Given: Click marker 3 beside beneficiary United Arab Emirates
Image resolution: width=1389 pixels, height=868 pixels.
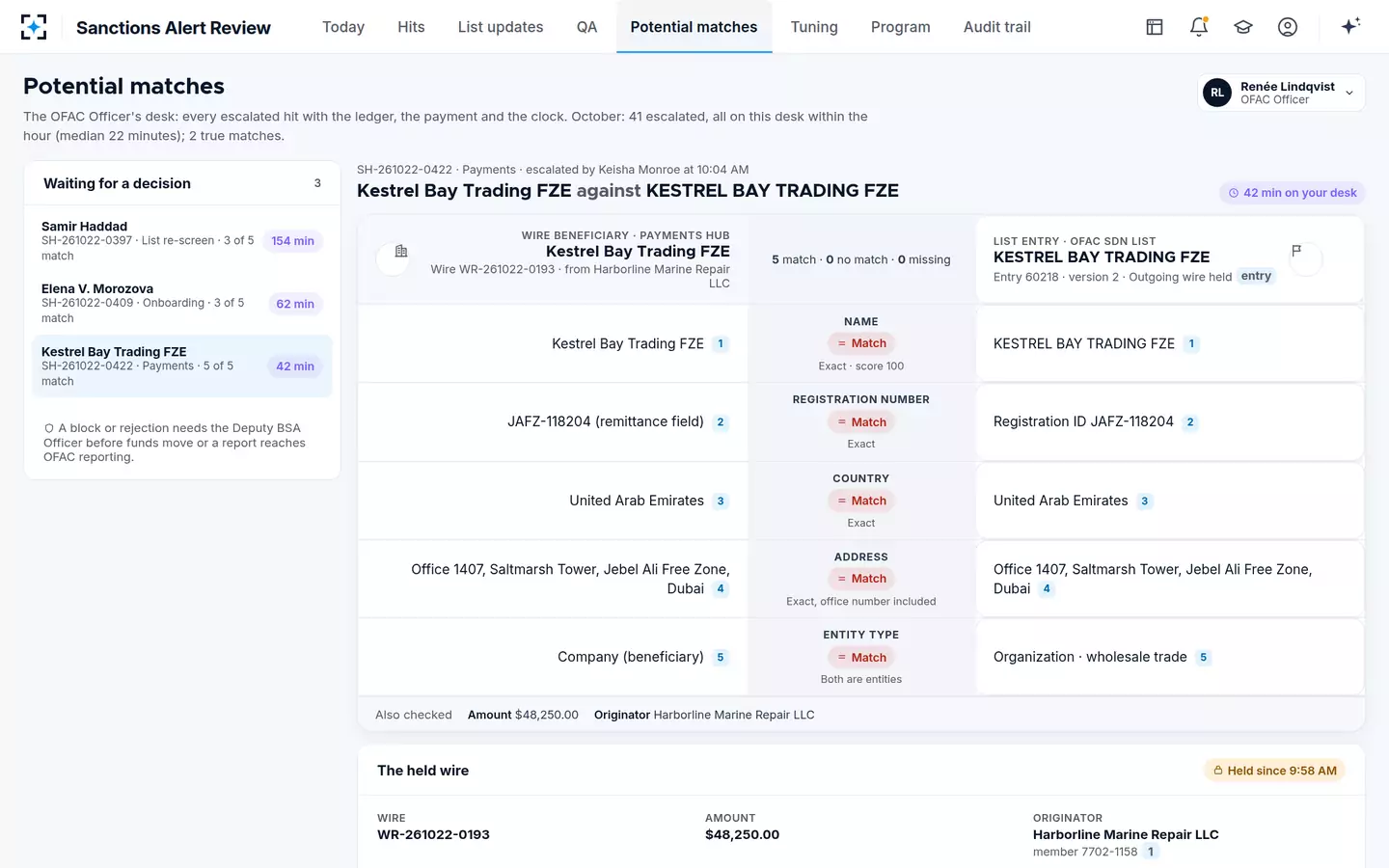Looking at the screenshot, I should (x=721, y=502).
